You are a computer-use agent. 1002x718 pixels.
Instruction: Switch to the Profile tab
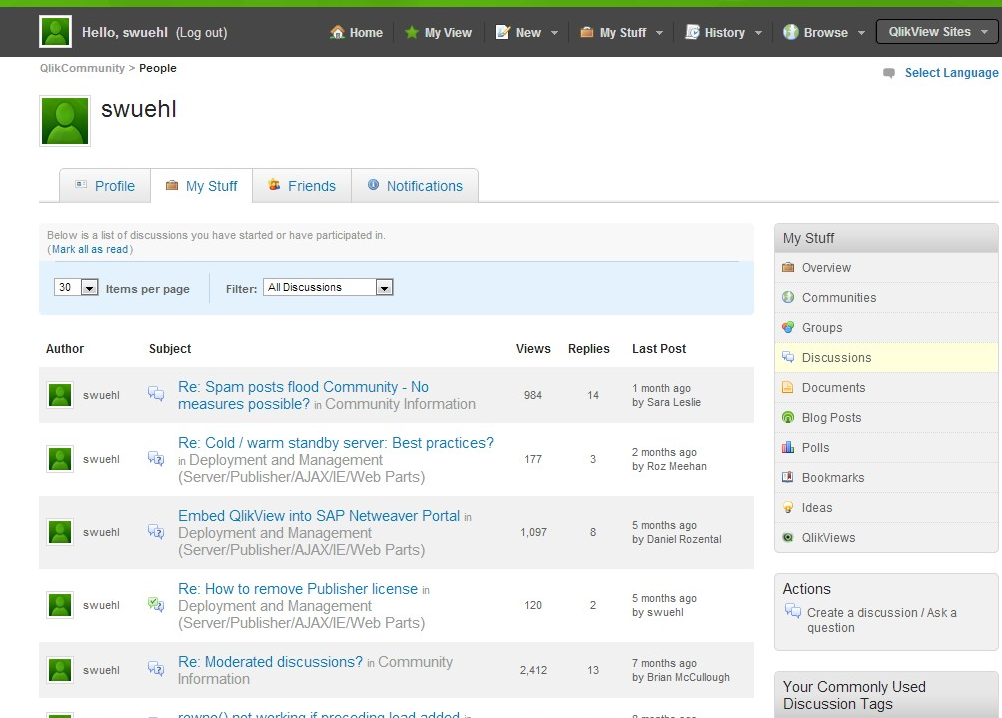[105, 186]
